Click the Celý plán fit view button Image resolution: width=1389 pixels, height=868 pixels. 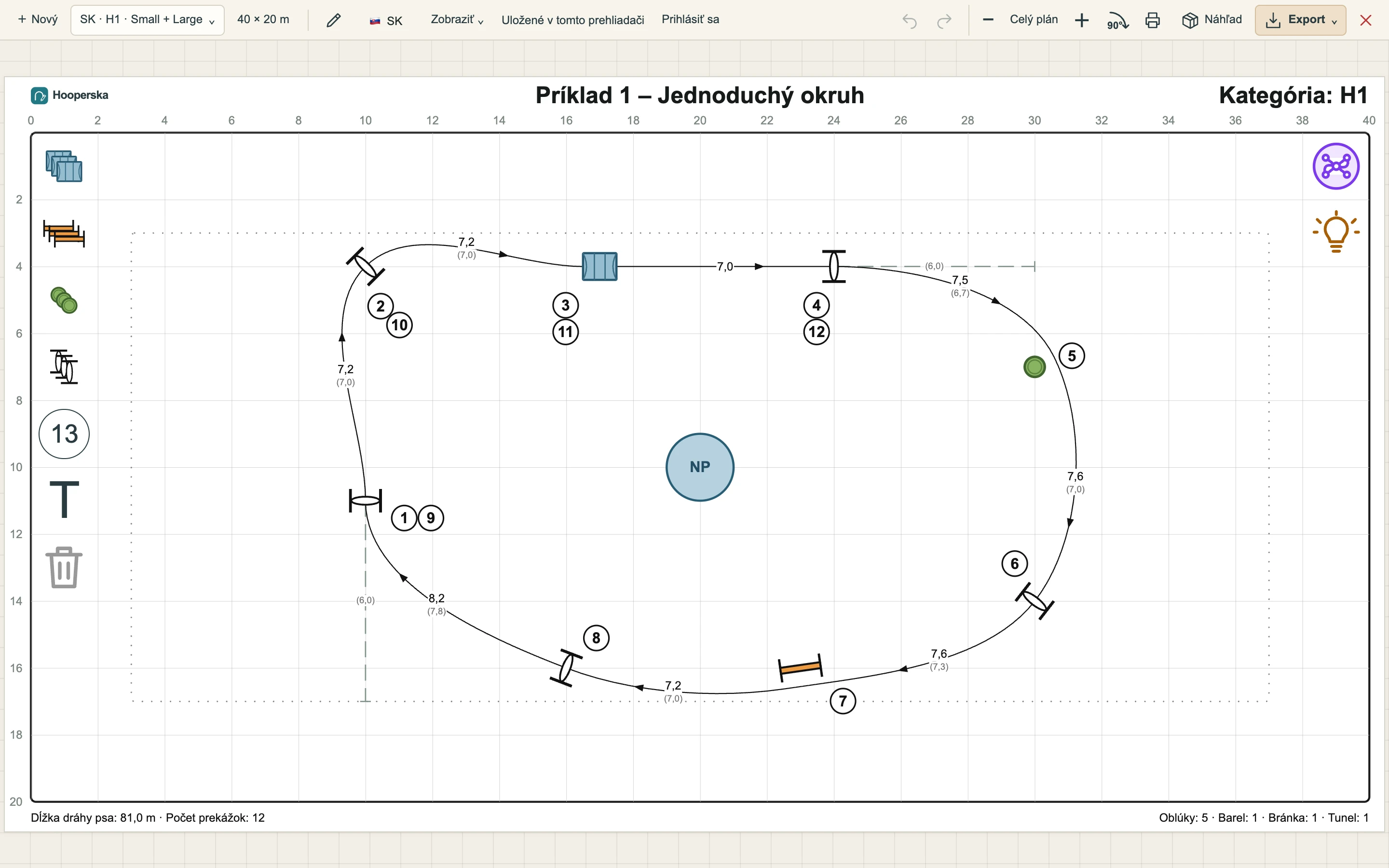(1034, 19)
